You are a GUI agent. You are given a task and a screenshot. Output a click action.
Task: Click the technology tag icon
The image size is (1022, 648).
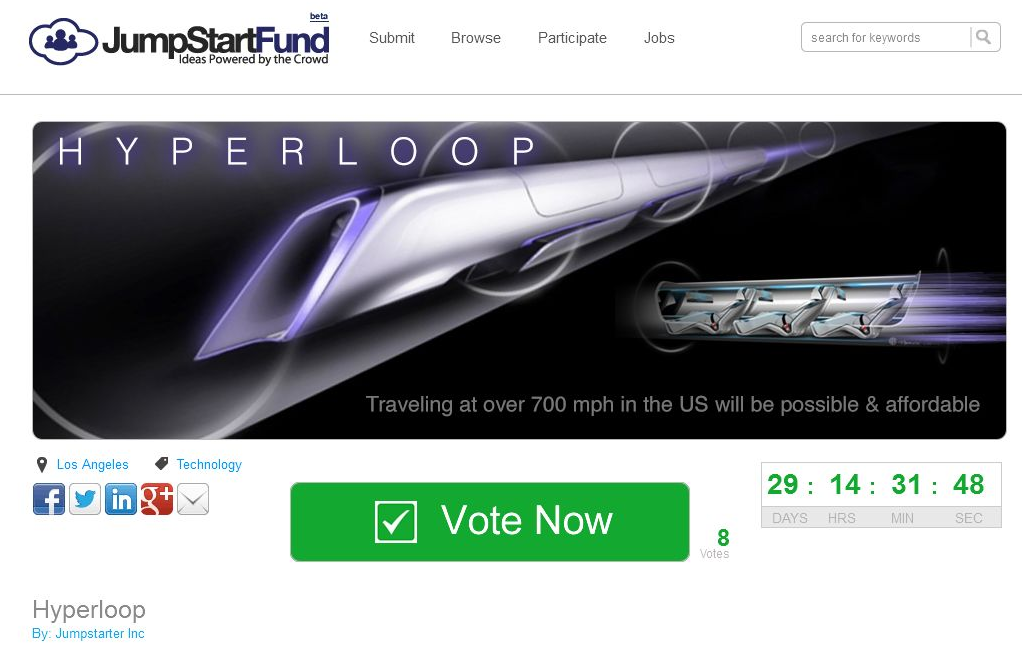162,464
